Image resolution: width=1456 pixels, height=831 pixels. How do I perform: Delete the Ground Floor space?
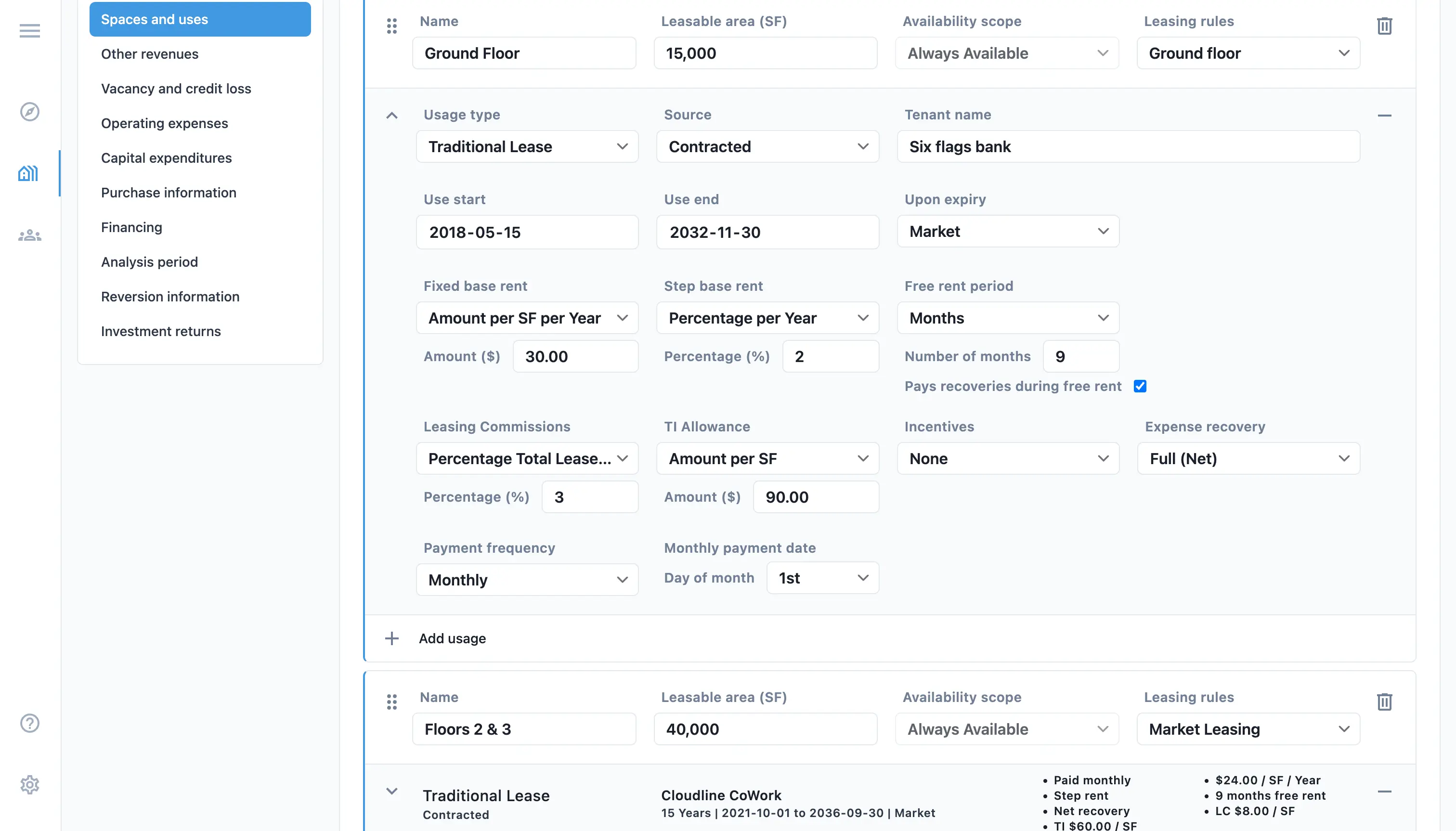(x=1384, y=26)
